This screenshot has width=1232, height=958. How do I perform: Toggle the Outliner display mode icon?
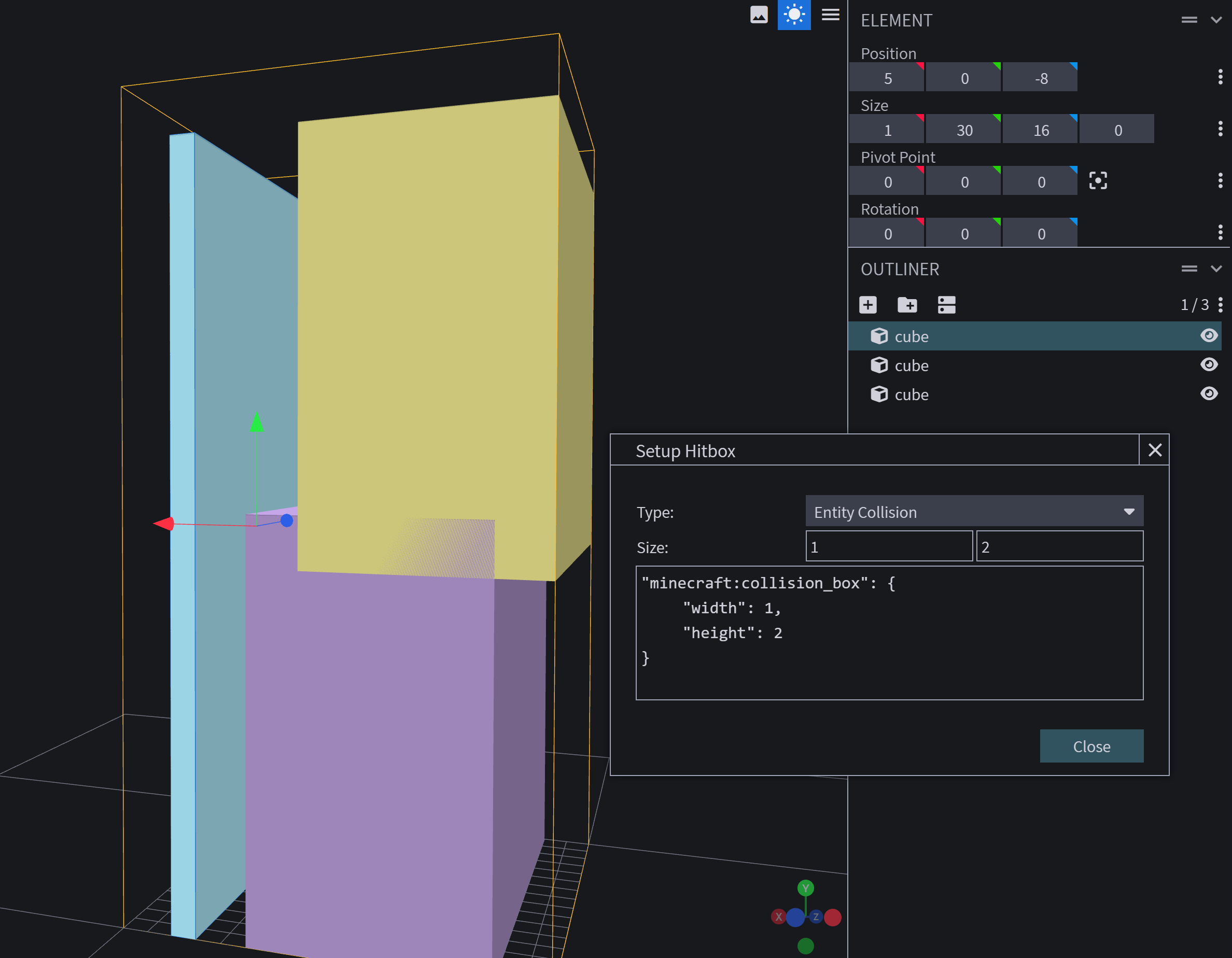947,304
